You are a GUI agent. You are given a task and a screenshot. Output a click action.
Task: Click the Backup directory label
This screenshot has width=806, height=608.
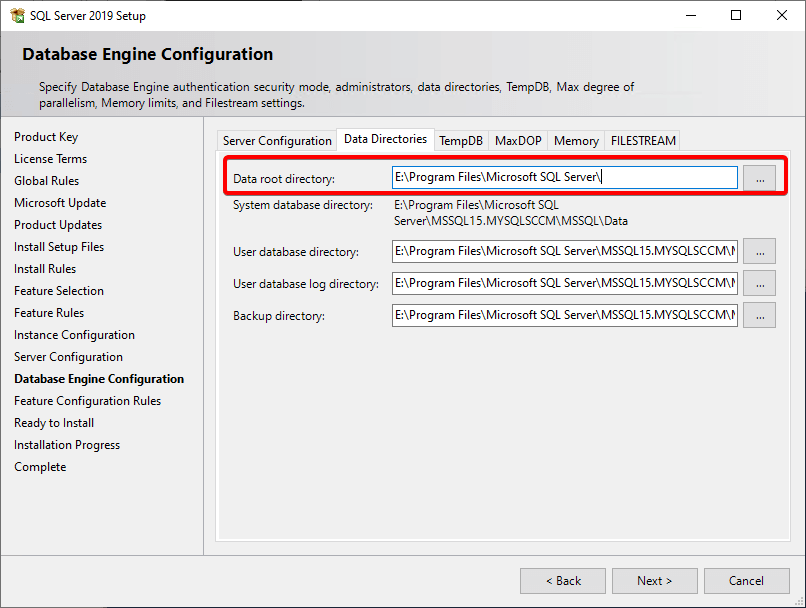coord(279,316)
